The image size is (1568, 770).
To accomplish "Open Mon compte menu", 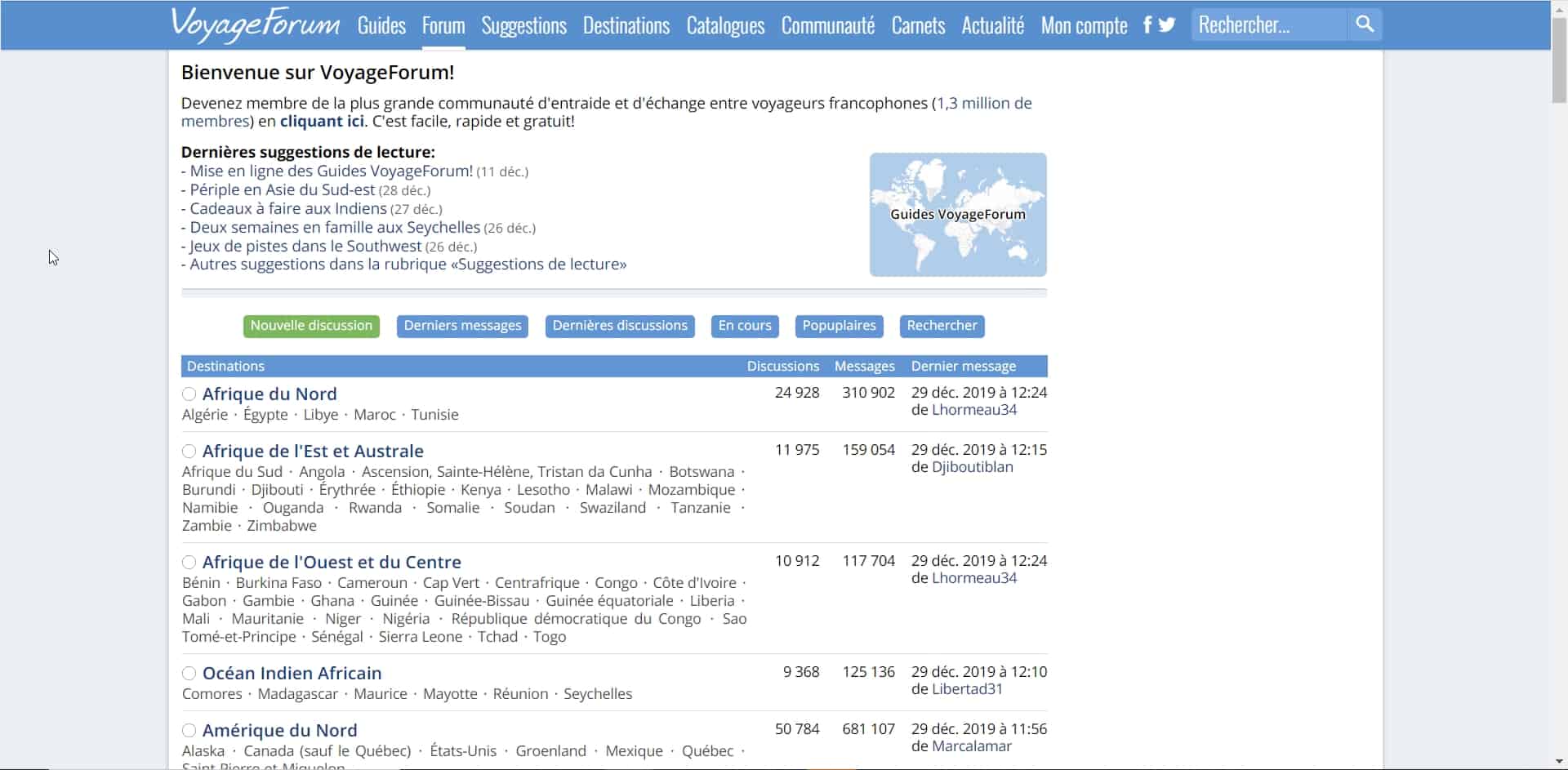I will click(x=1084, y=25).
